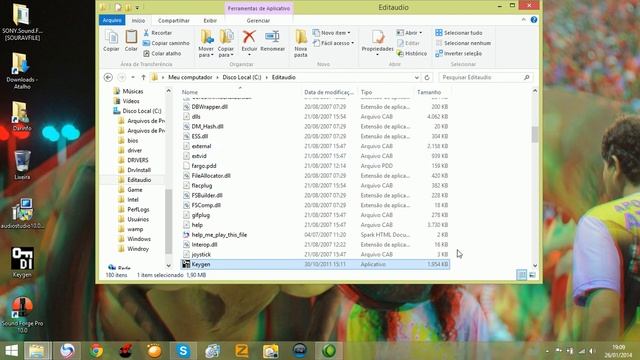The height and width of the screenshot is (360, 640).
Task: Click the Windows Start button
Action: 11,351
